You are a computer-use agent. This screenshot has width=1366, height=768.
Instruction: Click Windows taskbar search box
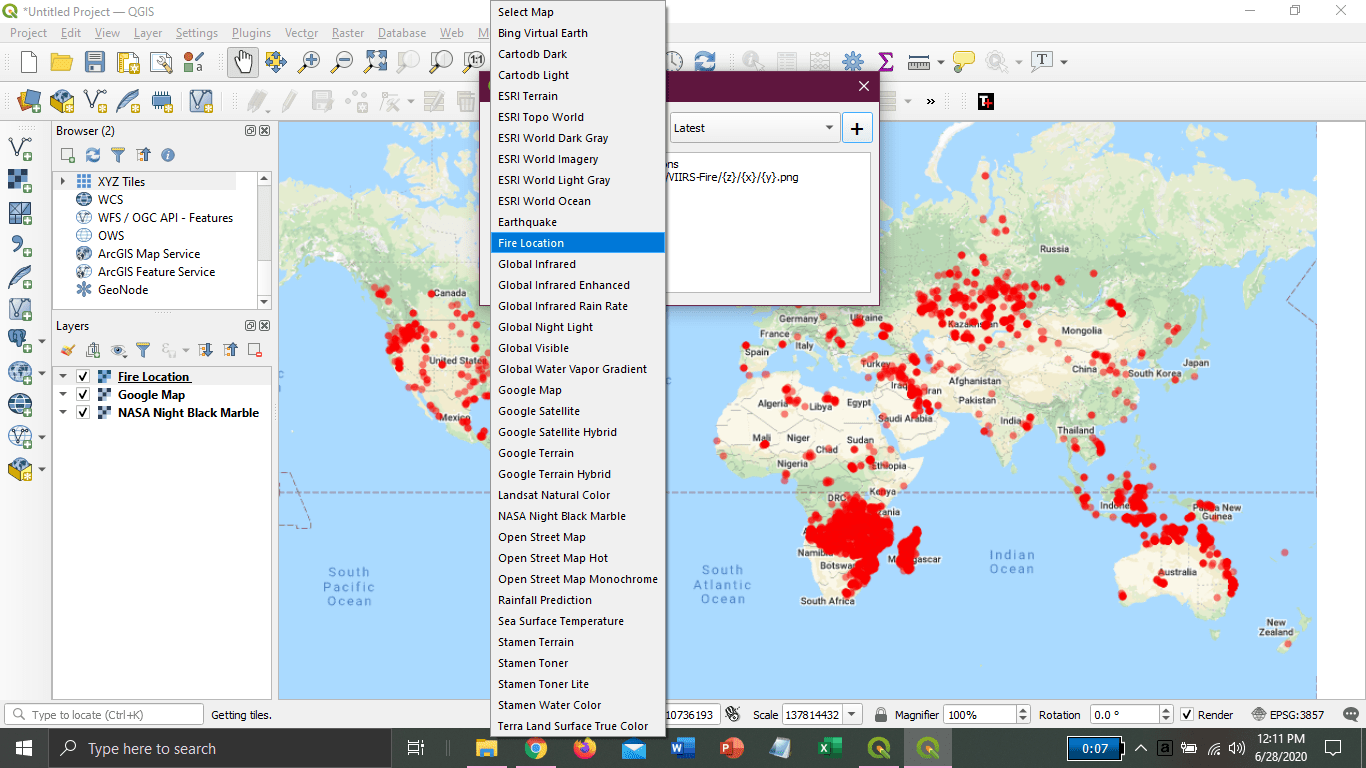(220, 748)
